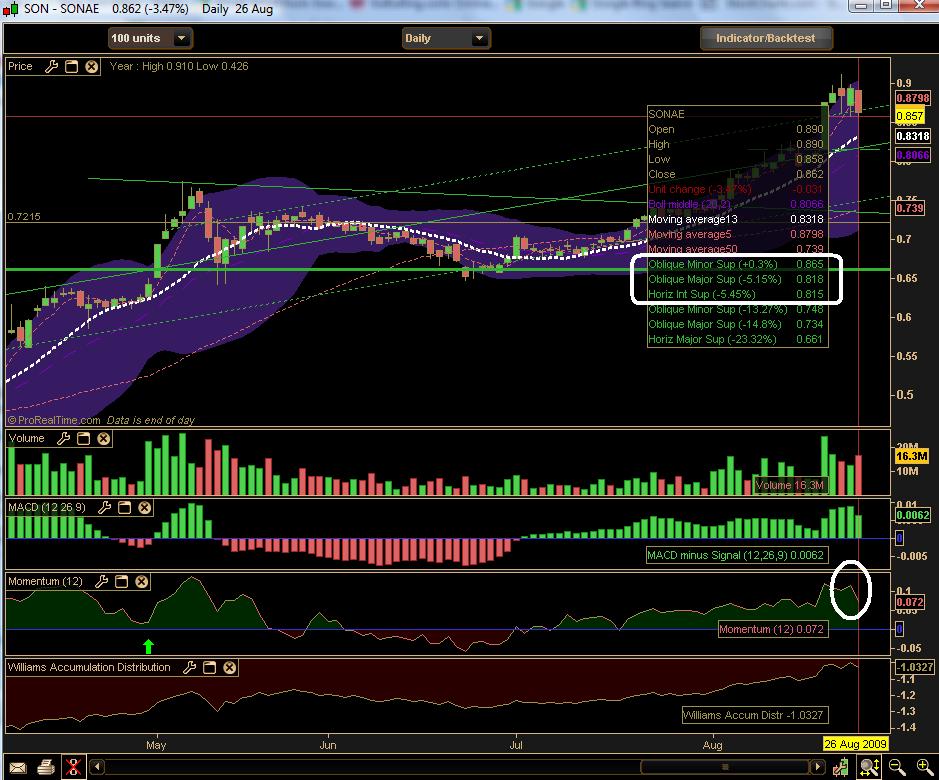Click the magnifier with arrows icon
Screen dimensions: 939x780
(x=869, y=766)
